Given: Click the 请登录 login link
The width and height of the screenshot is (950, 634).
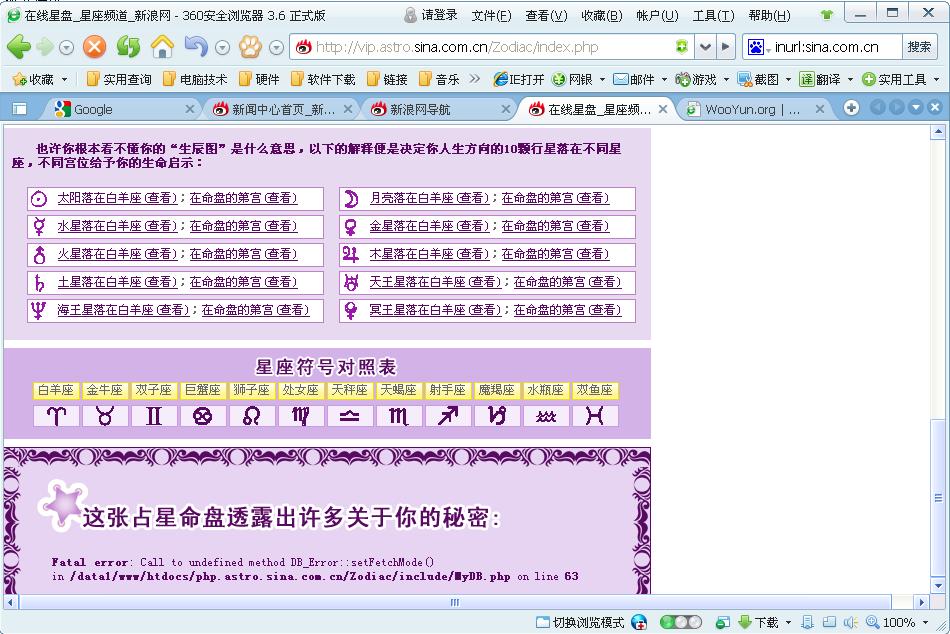Looking at the screenshot, I should (x=431, y=15).
